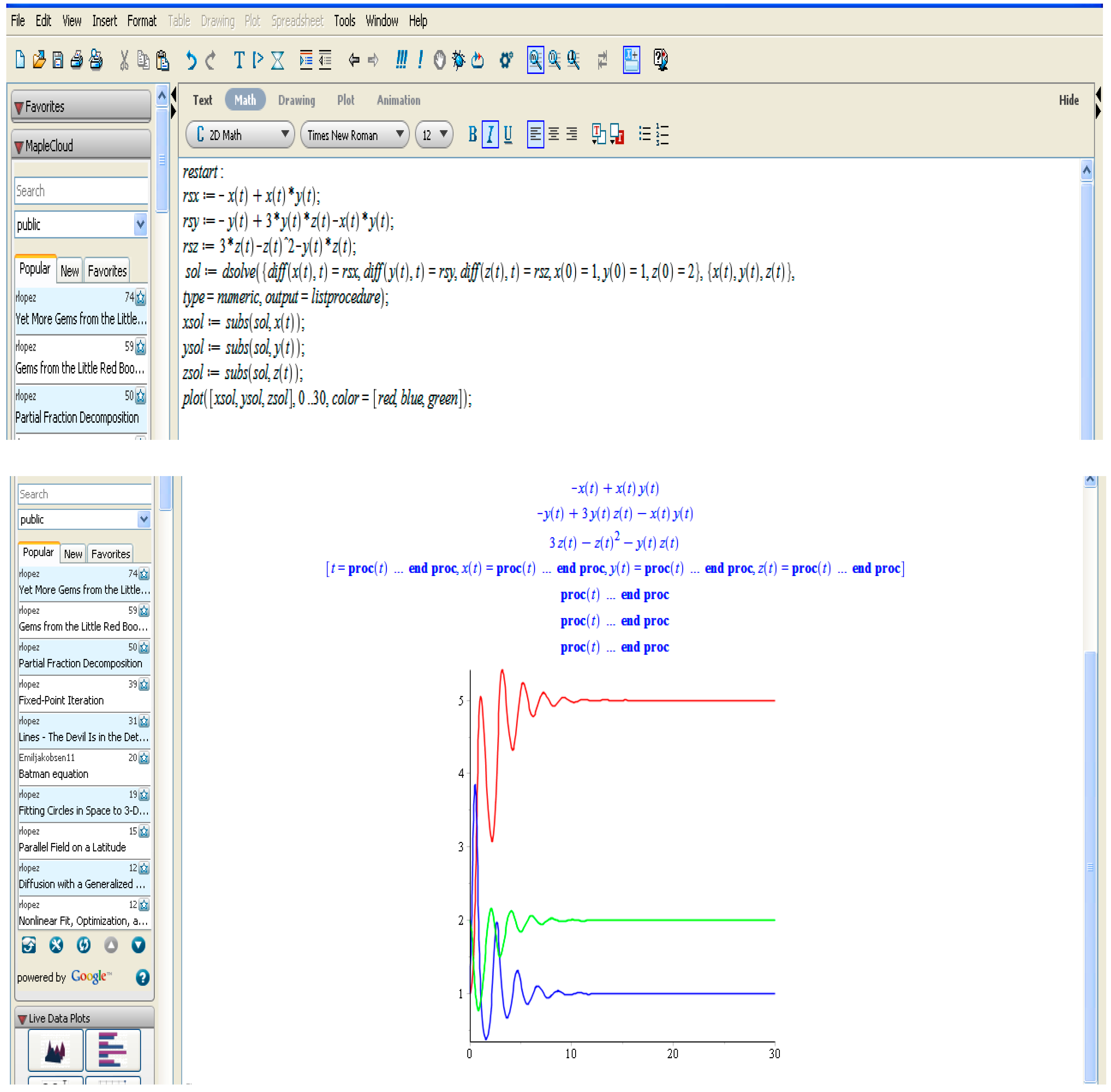The width and height of the screenshot is (1111, 1092).
Task: Click the MapleCloud Search input field
Action: point(80,191)
